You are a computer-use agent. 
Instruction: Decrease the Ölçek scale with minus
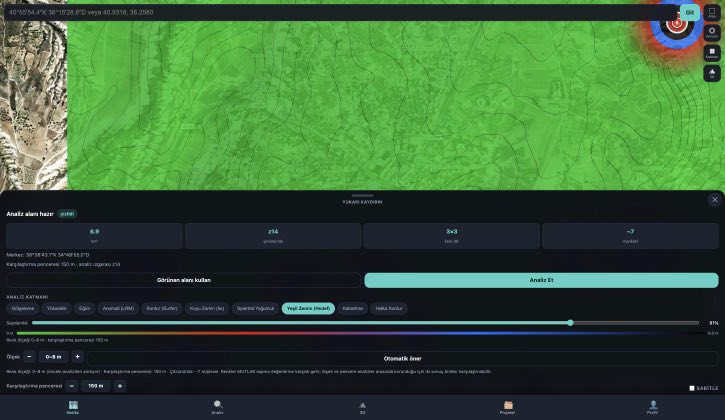[29, 357]
